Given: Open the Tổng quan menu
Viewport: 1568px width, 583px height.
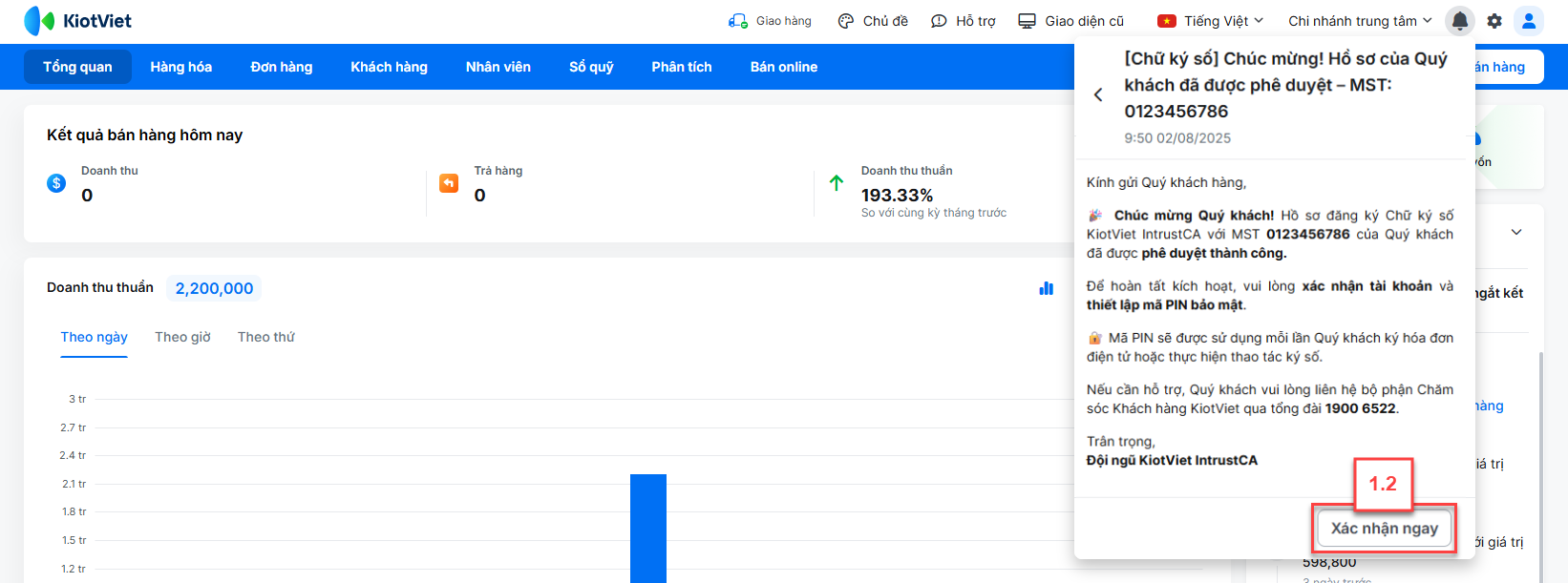Looking at the screenshot, I should 77,67.
